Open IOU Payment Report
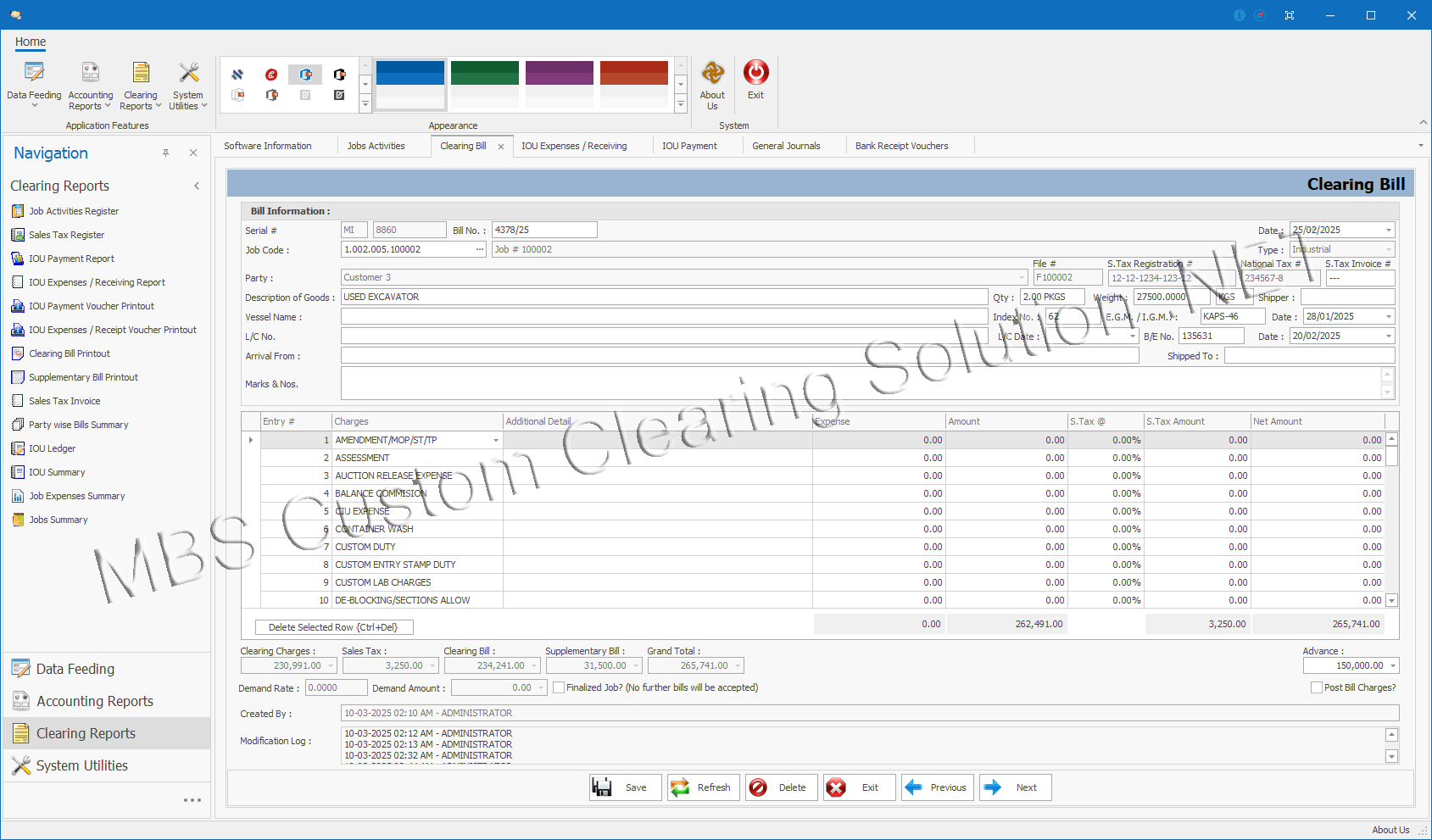Image resolution: width=1432 pixels, height=840 pixels. [x=71, y=259]
